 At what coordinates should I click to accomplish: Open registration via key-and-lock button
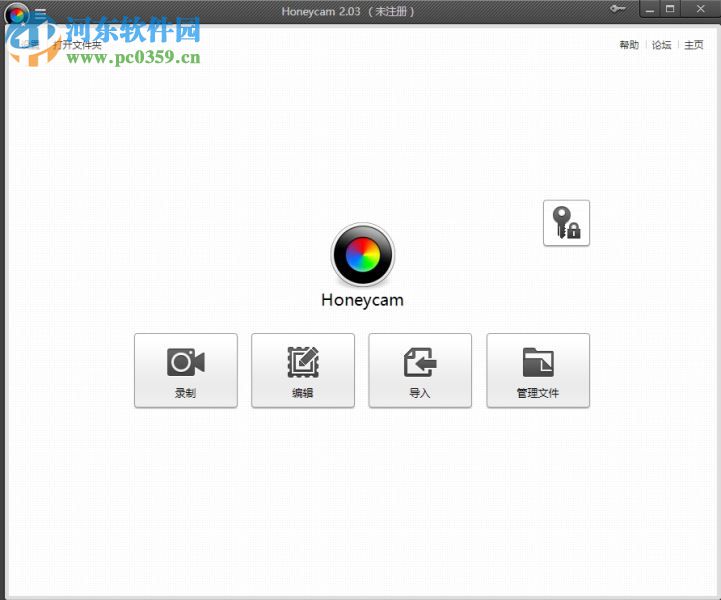coord(566,223)
